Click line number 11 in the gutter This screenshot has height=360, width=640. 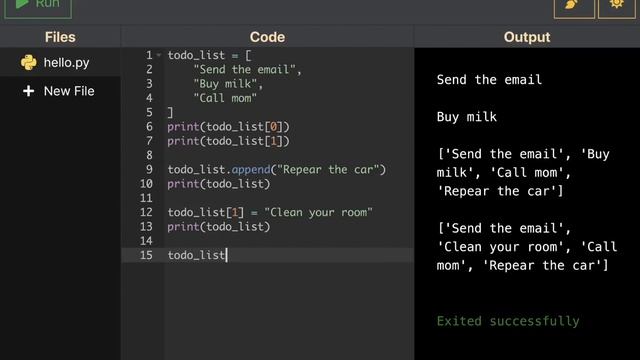tap(146, 198)
